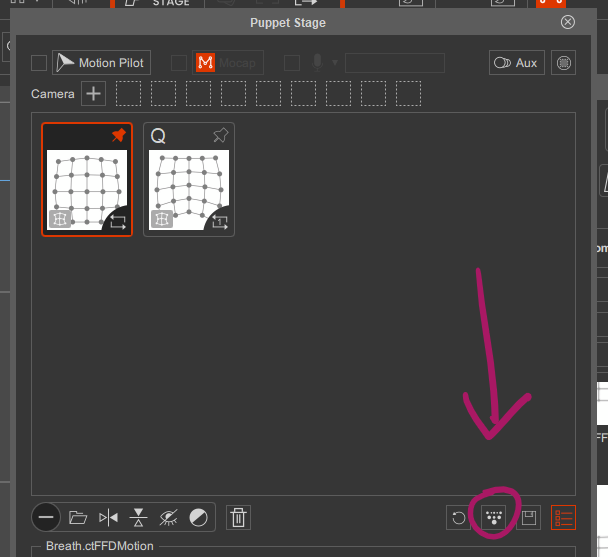Toggle the Aux switch button
Viewport: 608px width, 557px height.
tap(516, 63)
